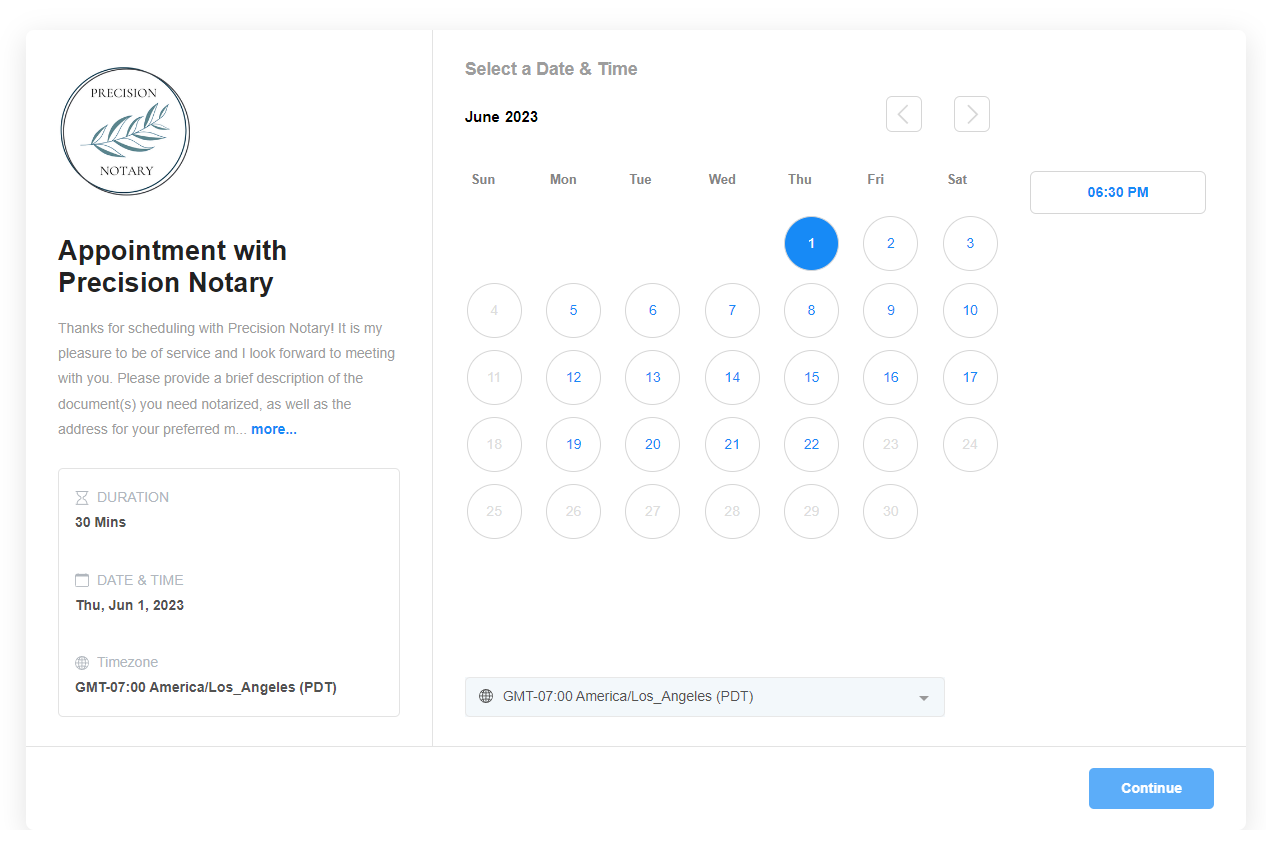The height and width of the screenshot is (850, 1266).
Task: Select June 22 for the appointment
Action: tap(811, 444)
